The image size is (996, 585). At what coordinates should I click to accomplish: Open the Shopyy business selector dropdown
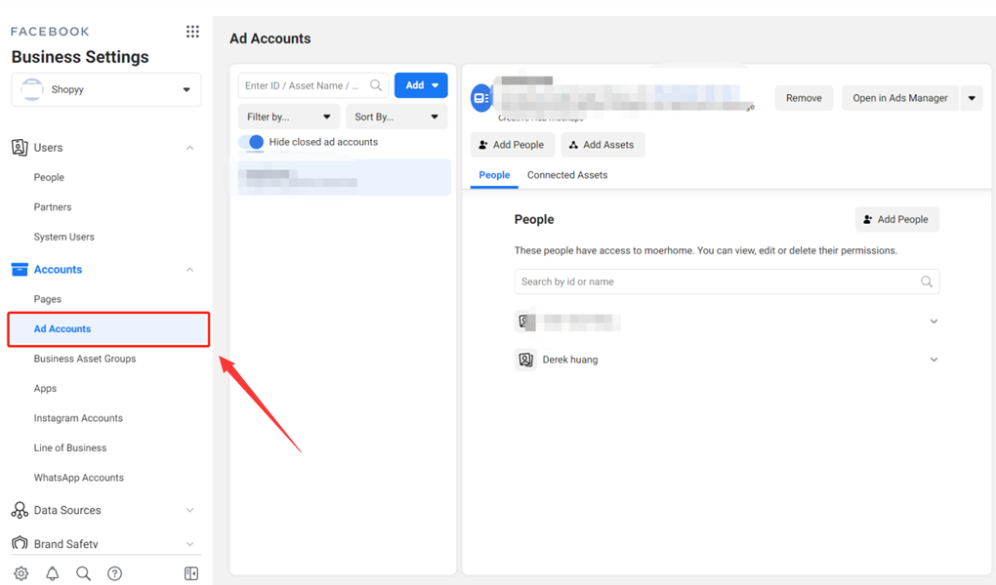106,90
